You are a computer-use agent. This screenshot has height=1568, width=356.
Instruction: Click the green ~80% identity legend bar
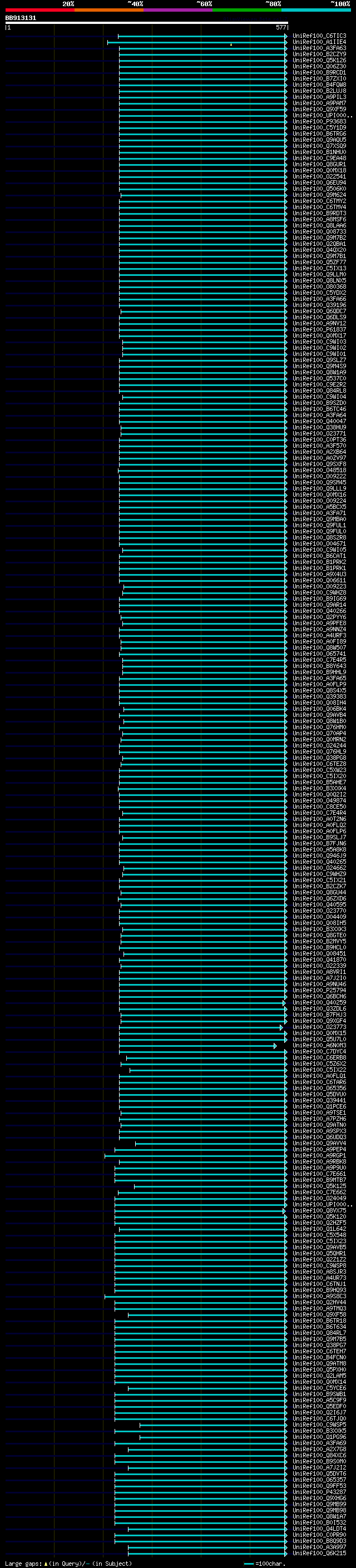pos(246,10)
